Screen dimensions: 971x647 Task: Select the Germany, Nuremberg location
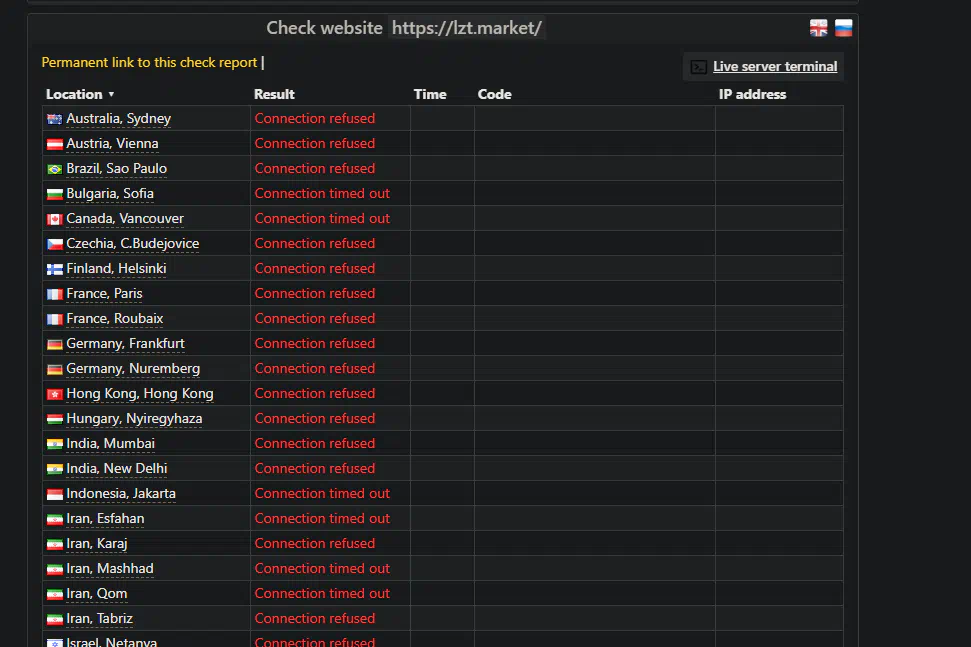[133, 368]
